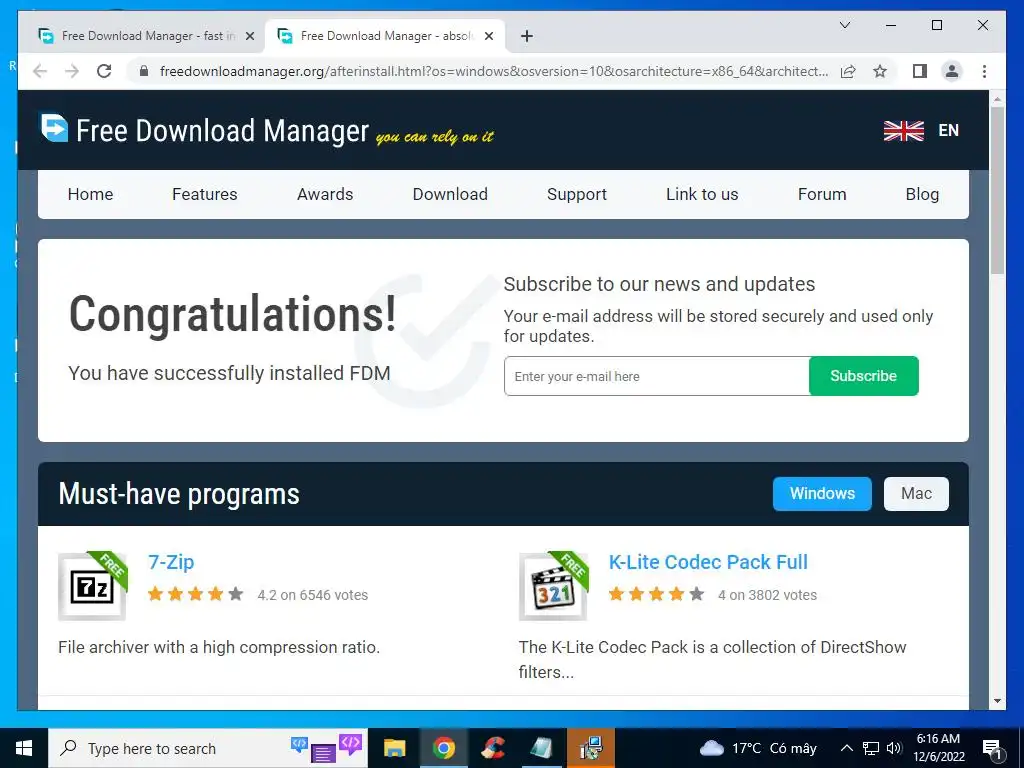Open the 7-Zip program link

pos(171,562)
